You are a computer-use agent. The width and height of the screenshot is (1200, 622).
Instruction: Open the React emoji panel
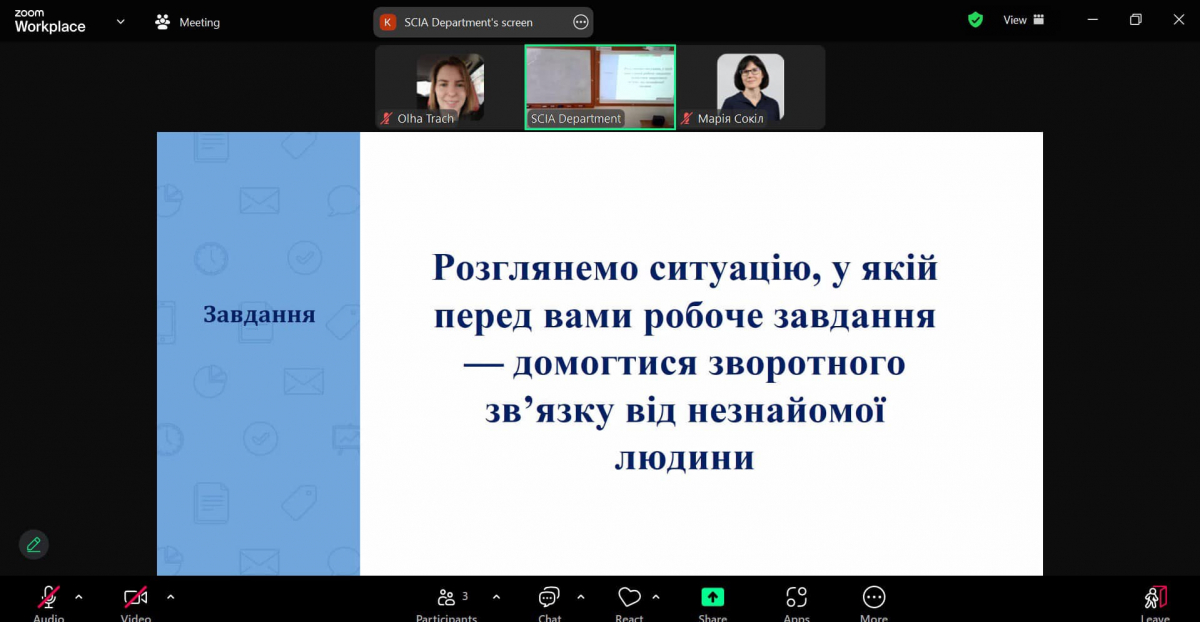(629, 600)
